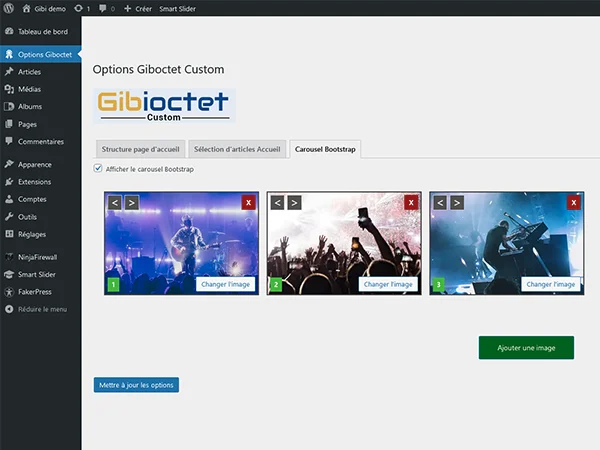
Task: Click Mettre à jour les options
Action: tap(136, 385)
